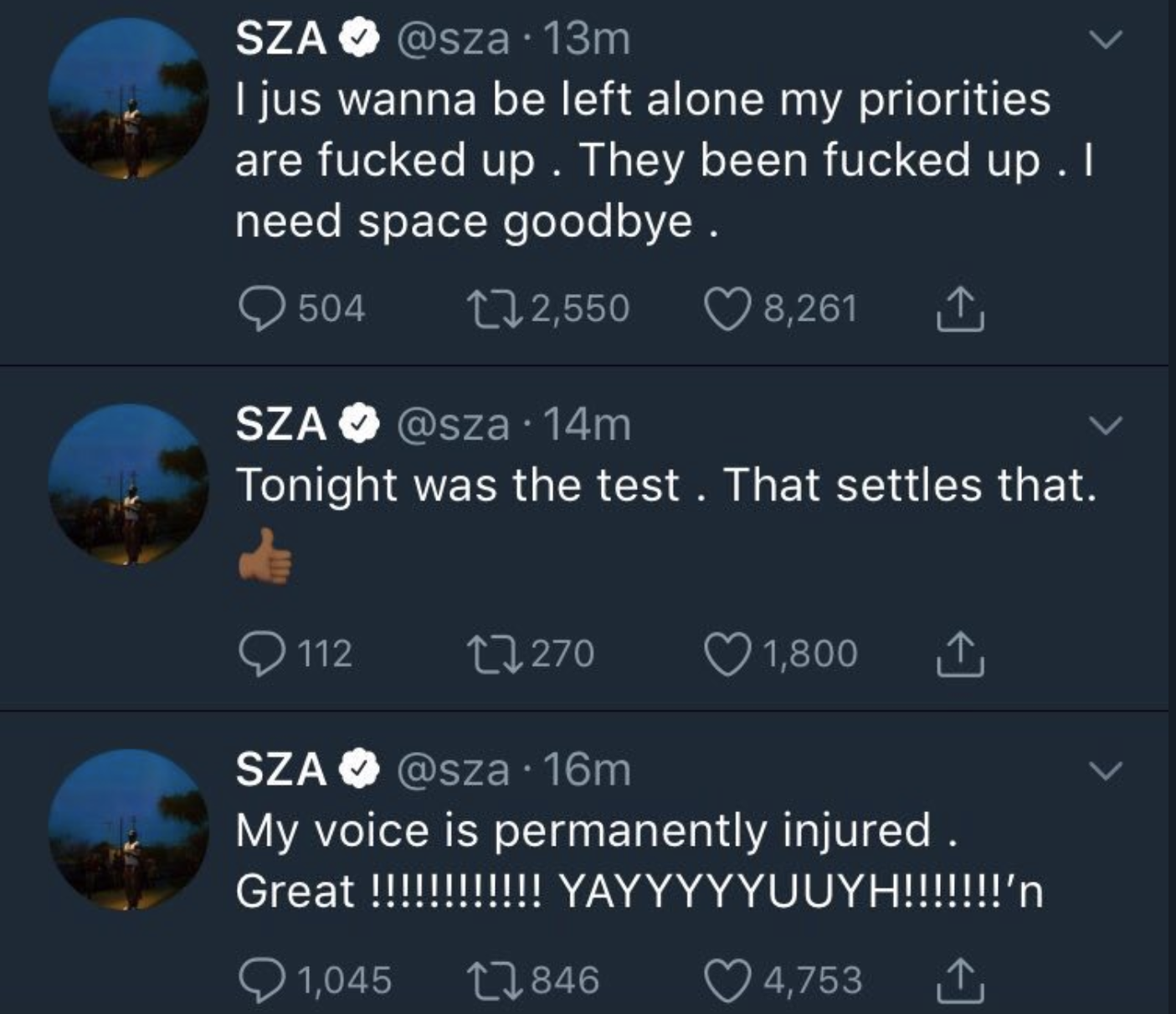
Task: Reply to the "left alone" tweet
Action: tap(259, 309)
